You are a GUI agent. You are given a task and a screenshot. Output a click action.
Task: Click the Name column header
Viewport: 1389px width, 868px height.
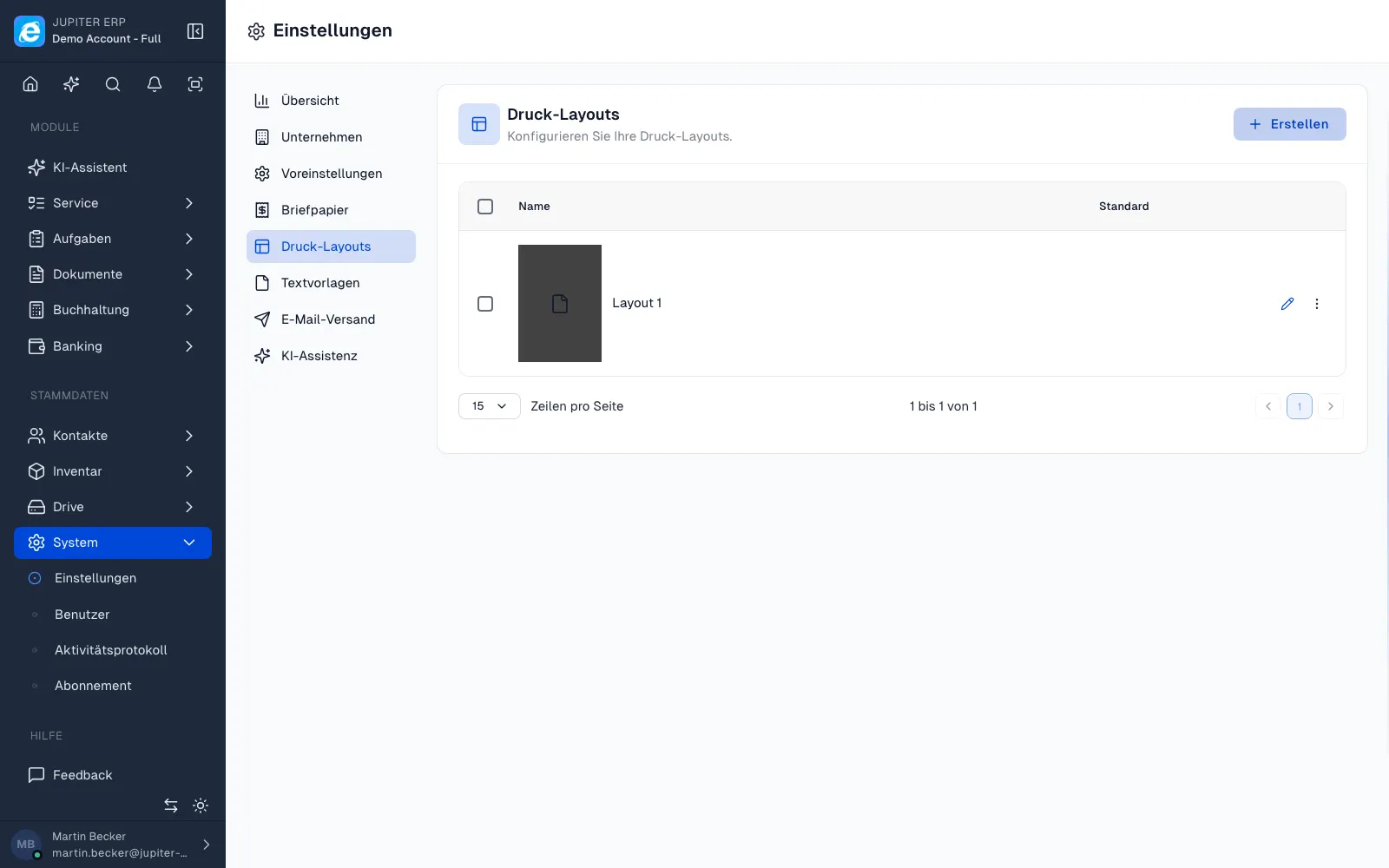pyautogui.click(x=534, y=207)
